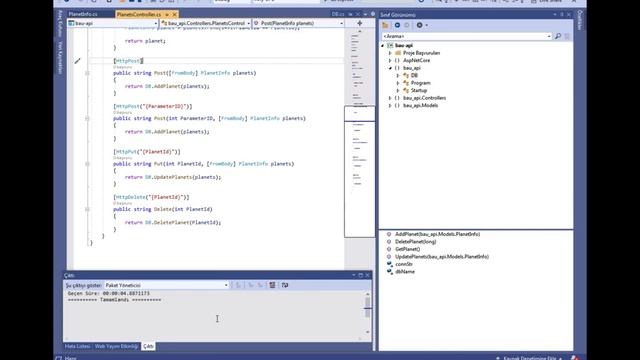Select the Startup class in Class View
Image resolution: width=640 pixels, height=360 pixels.
(x=419, y=91)
